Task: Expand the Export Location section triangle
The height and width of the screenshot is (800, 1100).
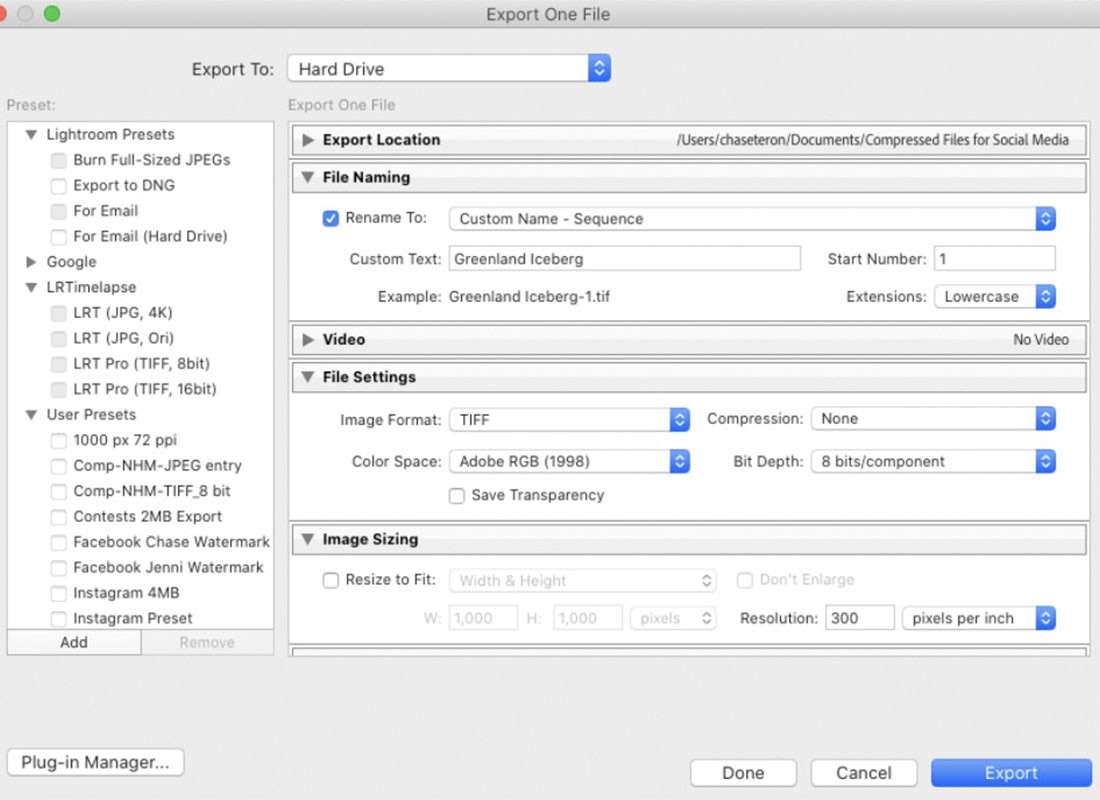Action: point(308,140)
